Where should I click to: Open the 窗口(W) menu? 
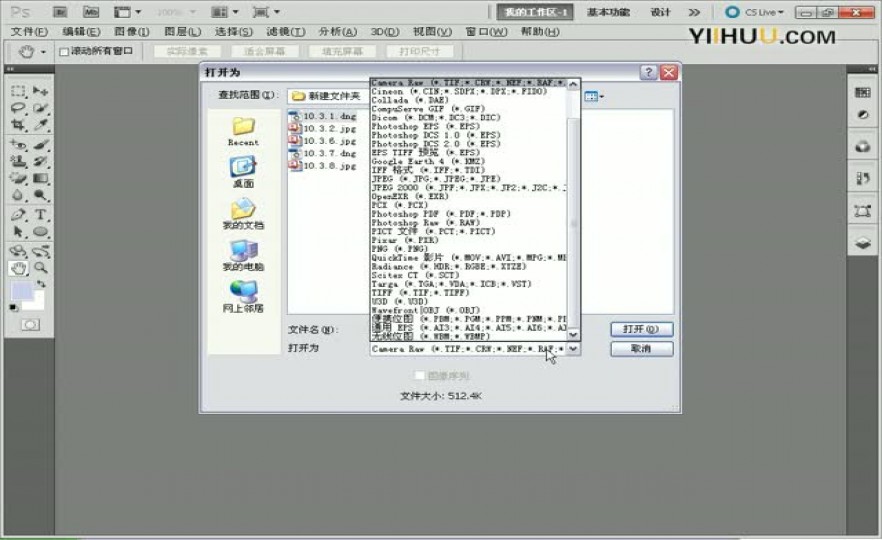(486, 32)
